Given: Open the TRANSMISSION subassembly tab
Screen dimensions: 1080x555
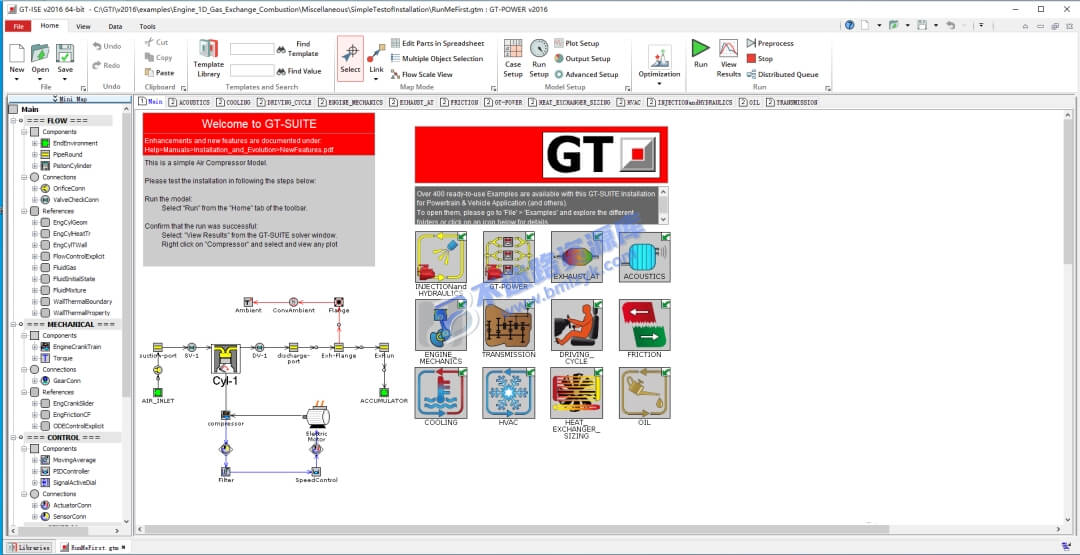Looking at the screenshot, I should (792, 102).
